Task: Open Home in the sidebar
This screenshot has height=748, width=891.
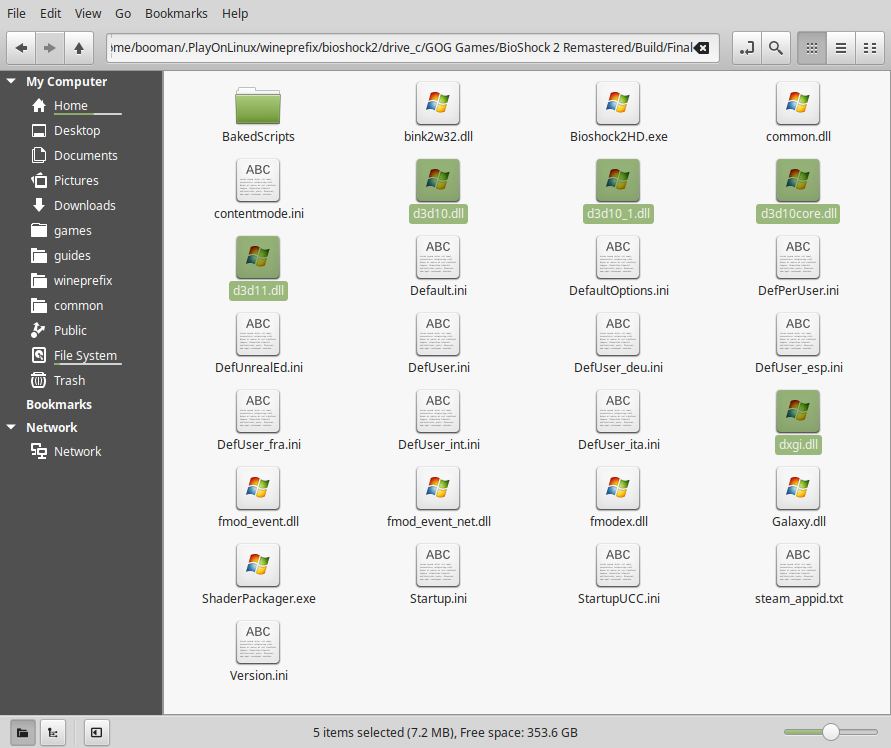Action: coord(70,106)
